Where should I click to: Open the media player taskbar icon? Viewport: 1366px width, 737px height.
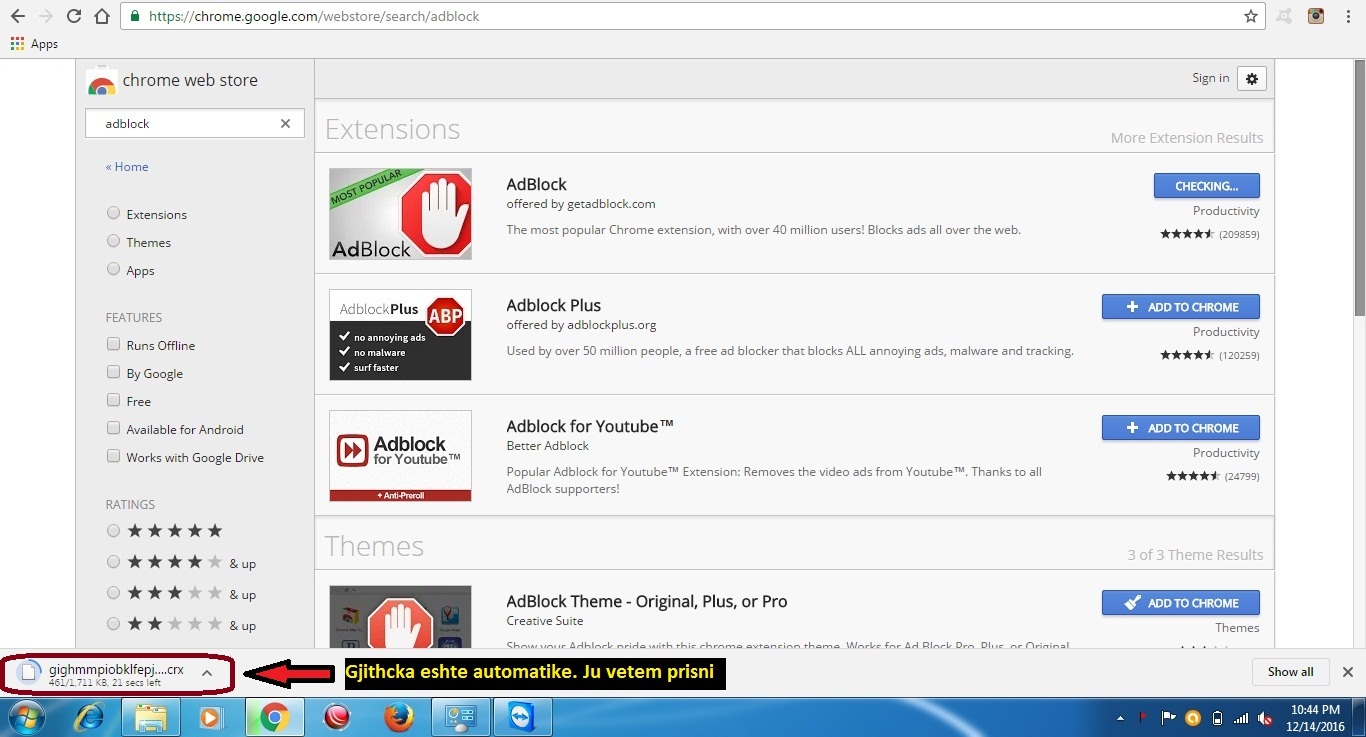point(211,718)
